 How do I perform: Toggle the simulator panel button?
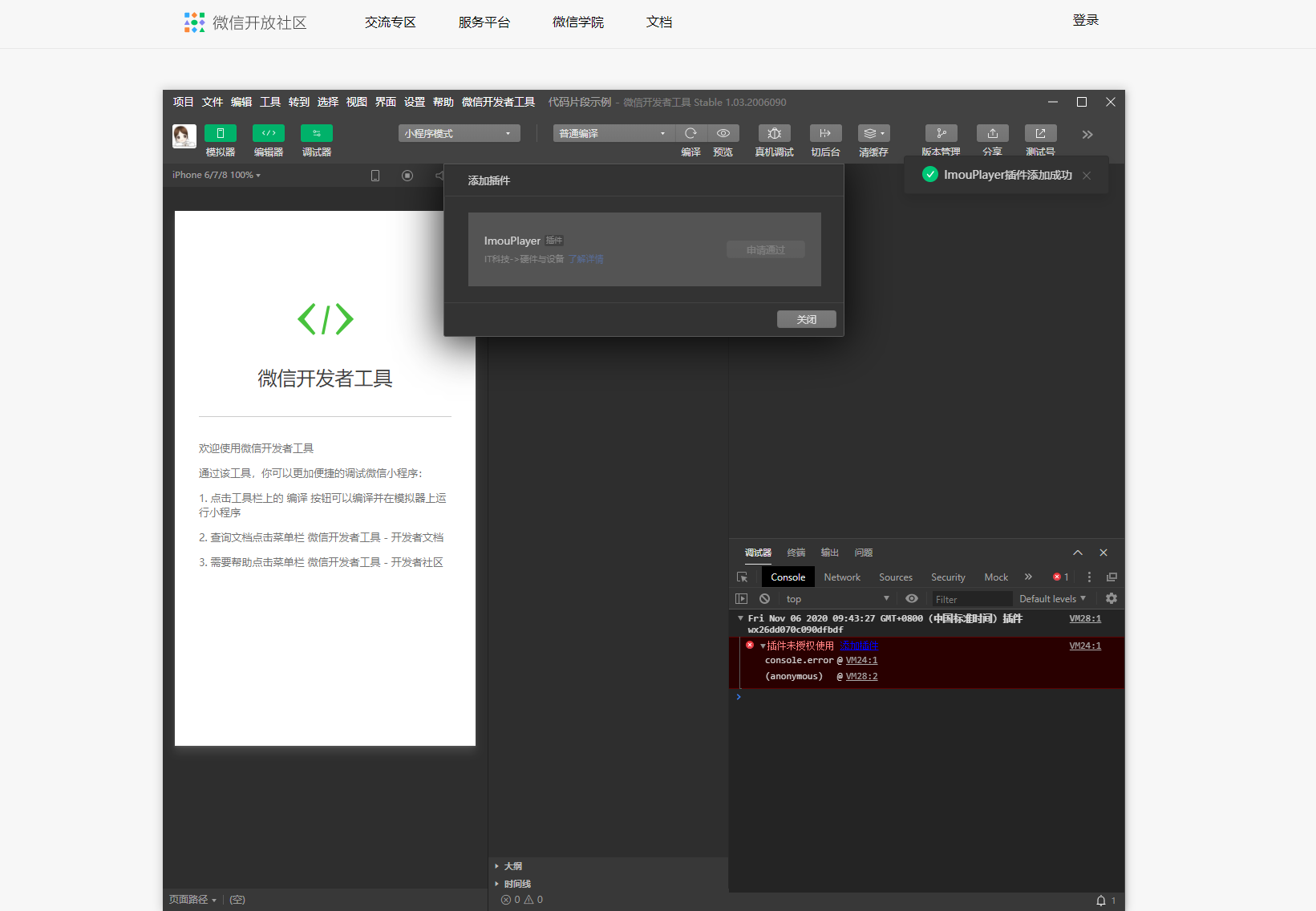pyautogui.click(x=221, y=133)
